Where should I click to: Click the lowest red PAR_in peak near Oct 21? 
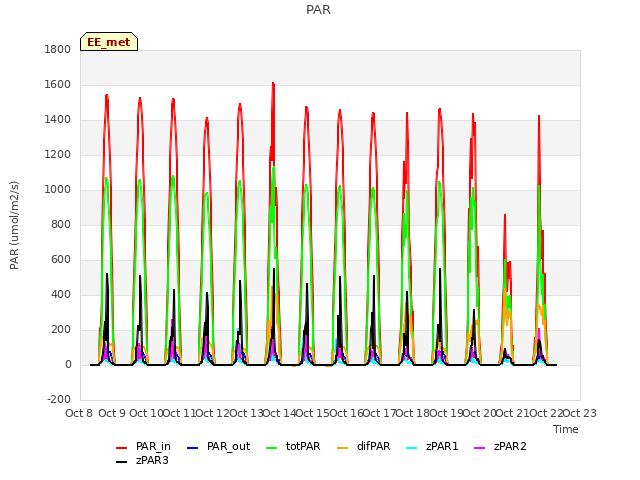pyautogui.click(x=505, y=215)
